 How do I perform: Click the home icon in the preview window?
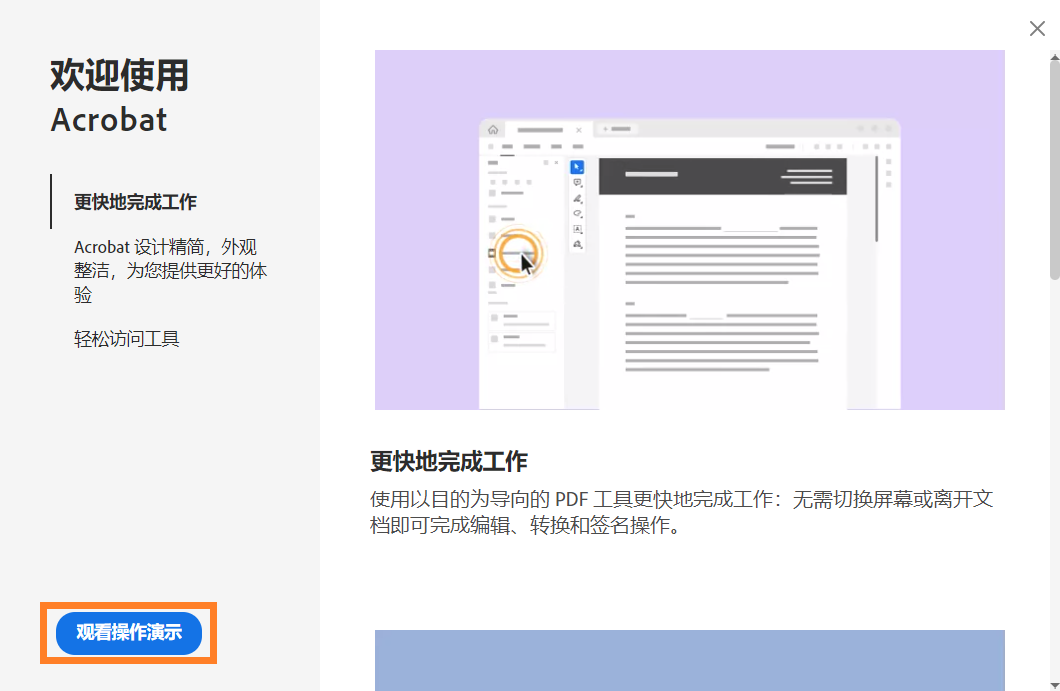click(493, 130)
